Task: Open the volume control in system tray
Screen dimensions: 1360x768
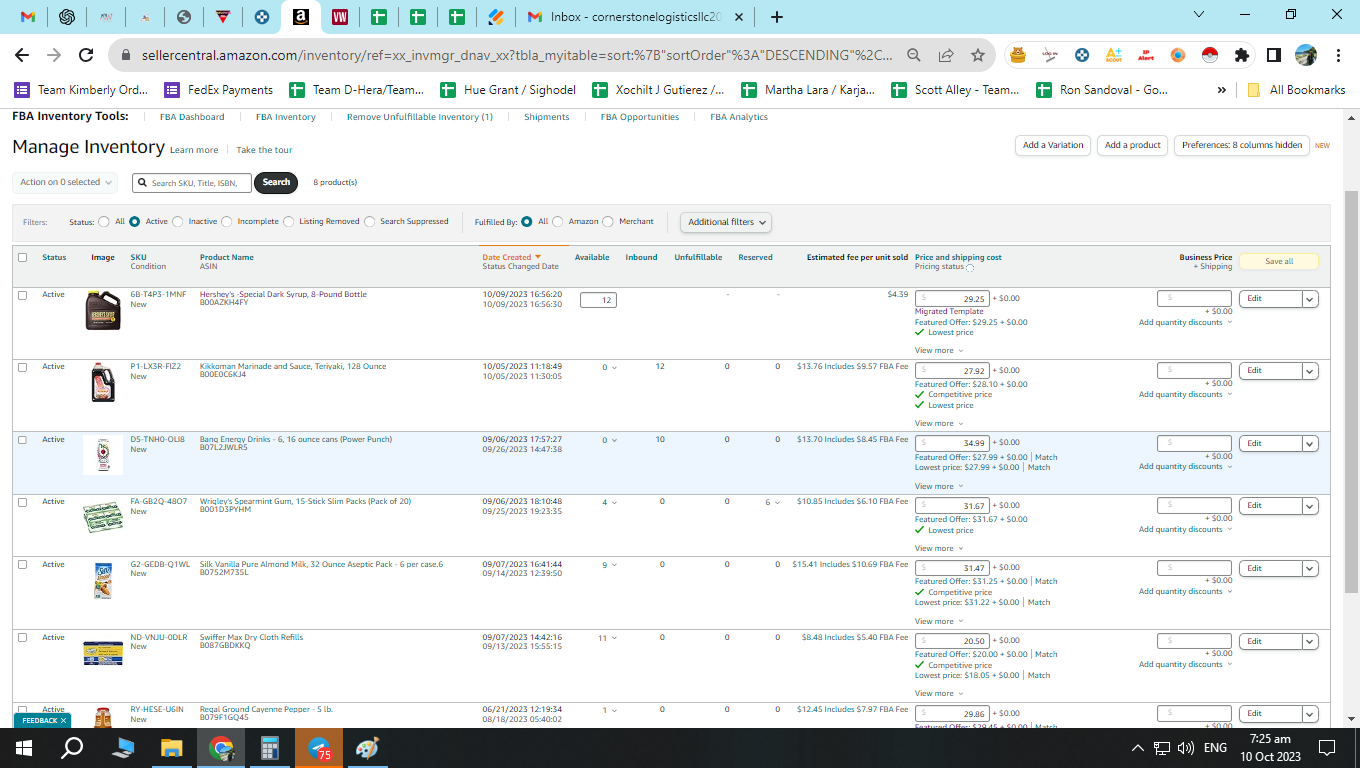Action: pos(1186,748)
